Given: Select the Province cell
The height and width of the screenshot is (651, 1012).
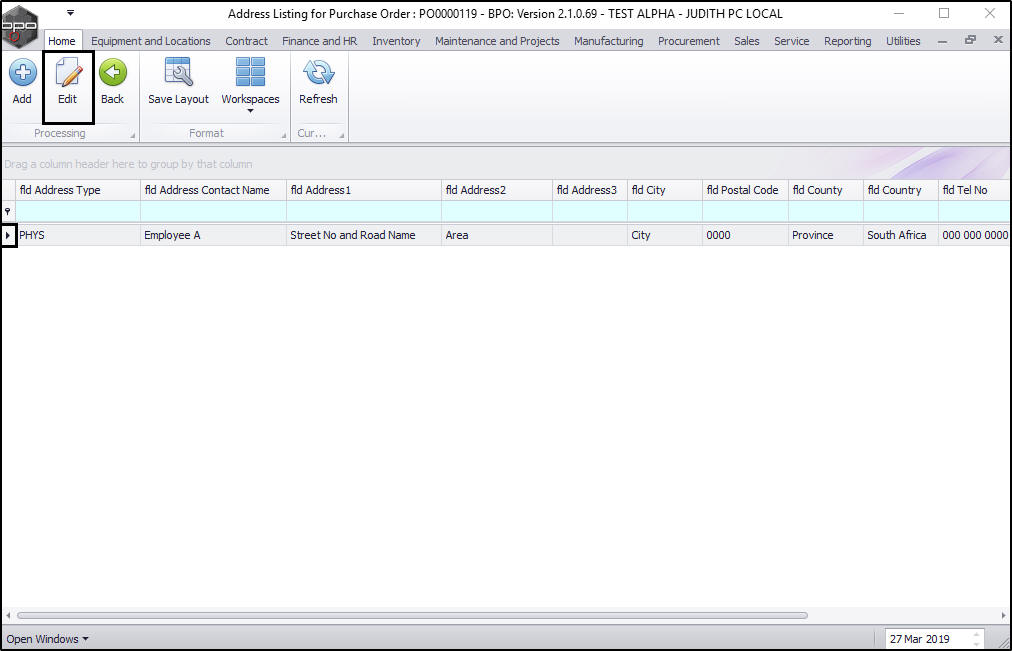Looking at the screenshot, I should (825, 235).
